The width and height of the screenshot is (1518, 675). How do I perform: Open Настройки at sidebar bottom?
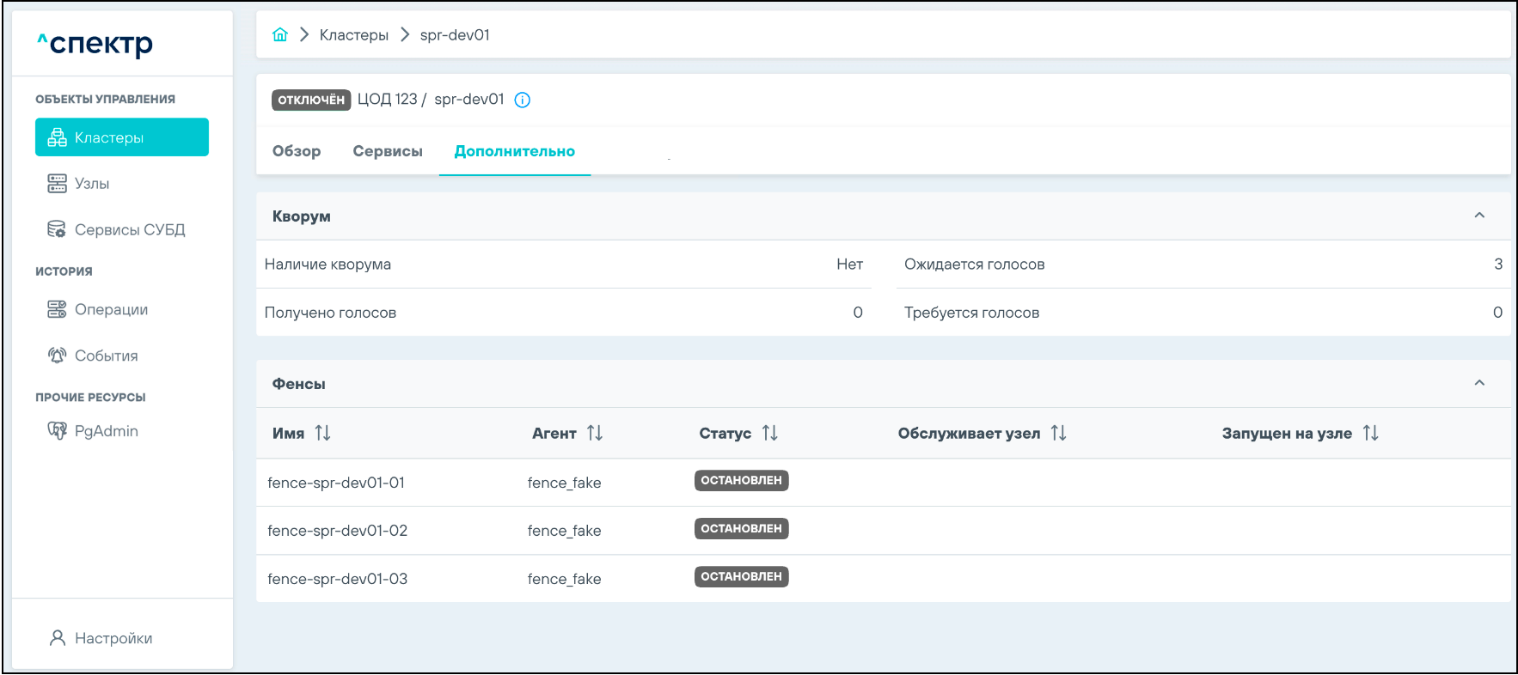113,638
